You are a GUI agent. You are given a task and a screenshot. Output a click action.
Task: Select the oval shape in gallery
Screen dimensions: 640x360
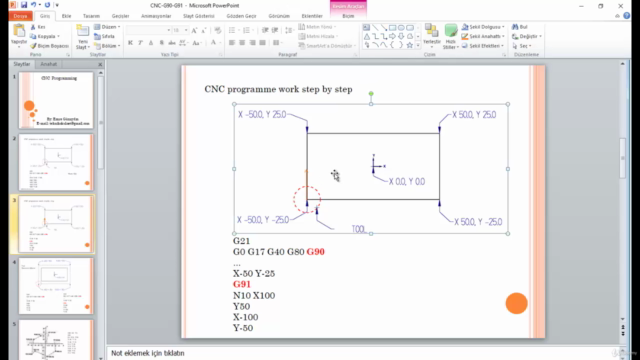point(401,27)
